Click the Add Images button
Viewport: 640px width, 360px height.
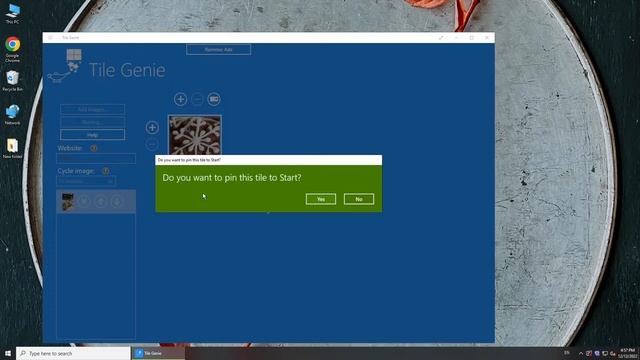pyautogui.click(x=92, y=109)
